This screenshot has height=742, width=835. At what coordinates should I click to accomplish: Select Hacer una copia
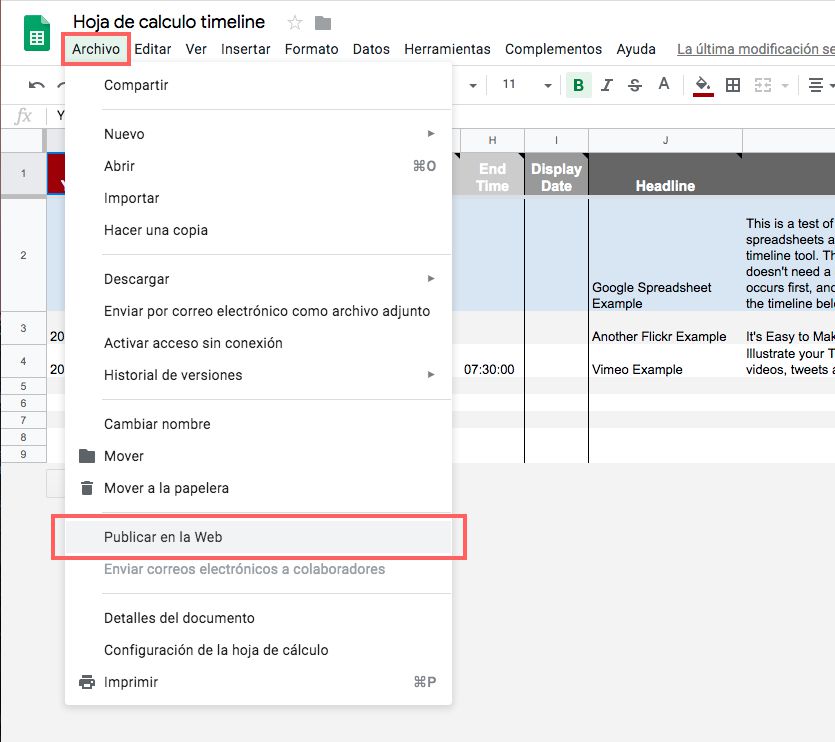coord(258,230)
